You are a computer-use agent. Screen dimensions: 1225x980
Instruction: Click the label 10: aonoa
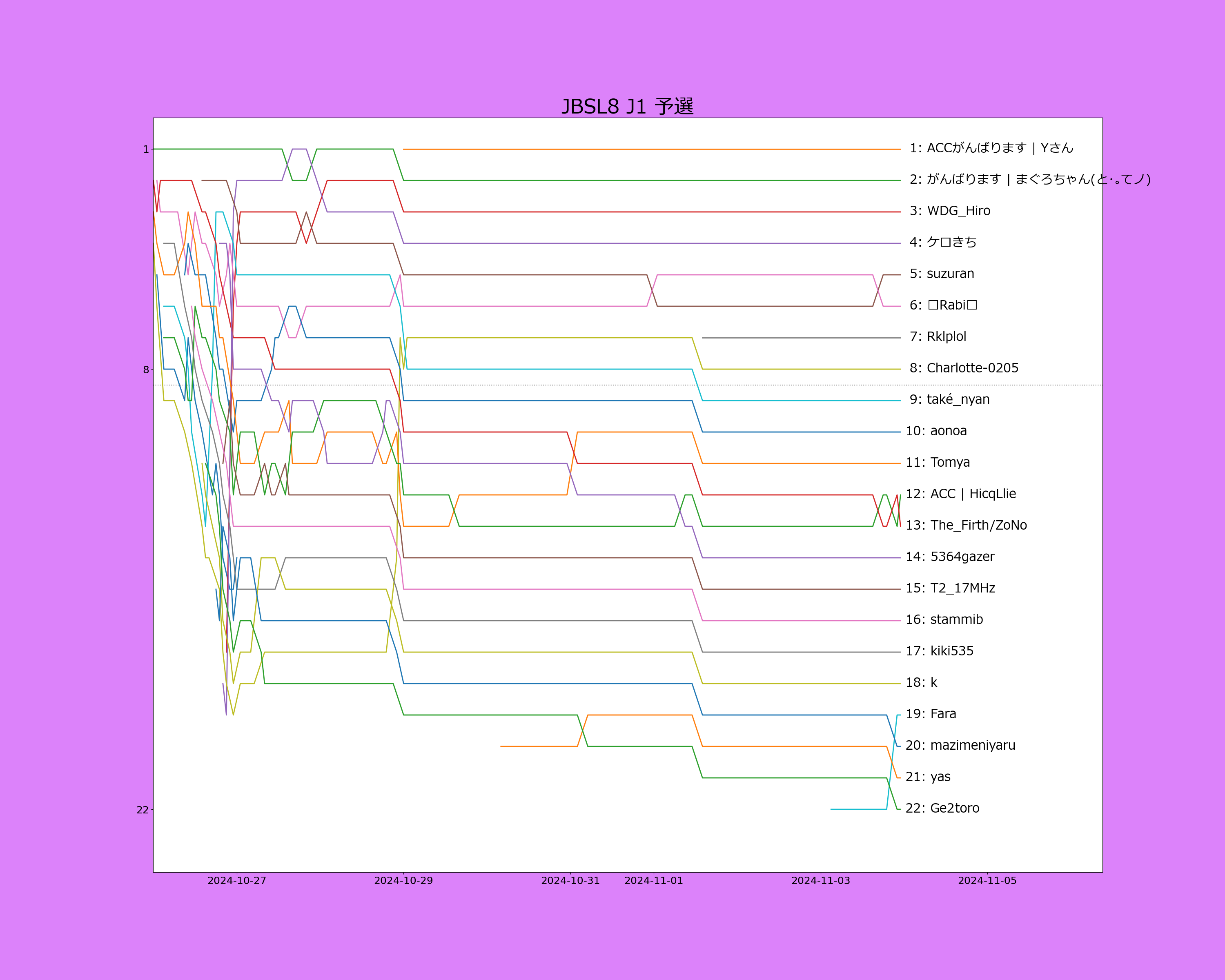[936, 431]
